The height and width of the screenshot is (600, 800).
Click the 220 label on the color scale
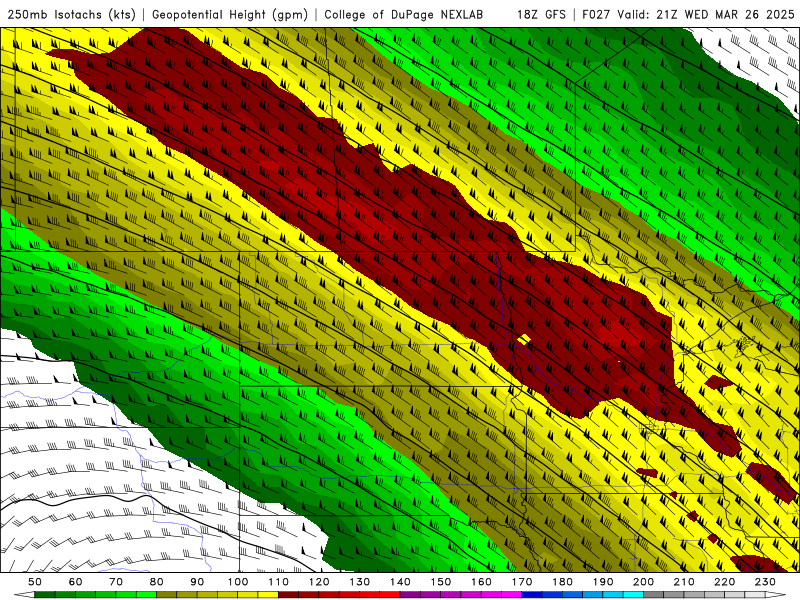click(724, 582)
